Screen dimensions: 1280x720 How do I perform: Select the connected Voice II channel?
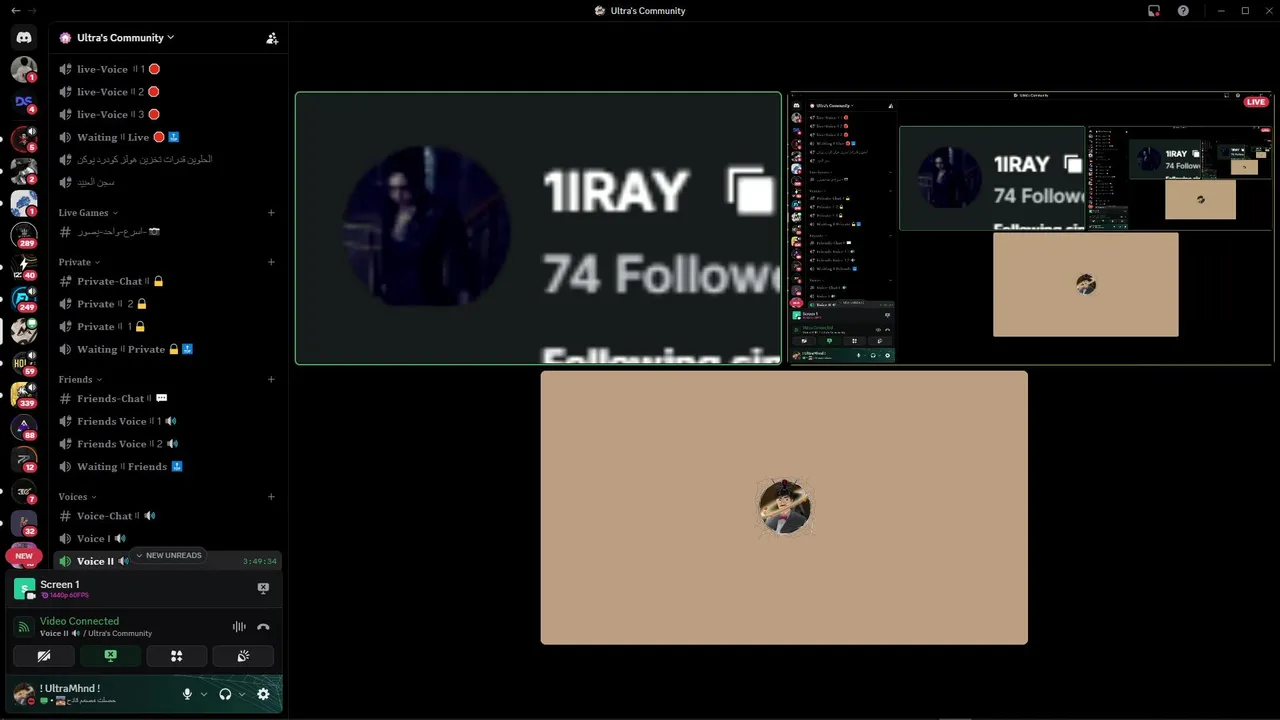tap(167, 561)
